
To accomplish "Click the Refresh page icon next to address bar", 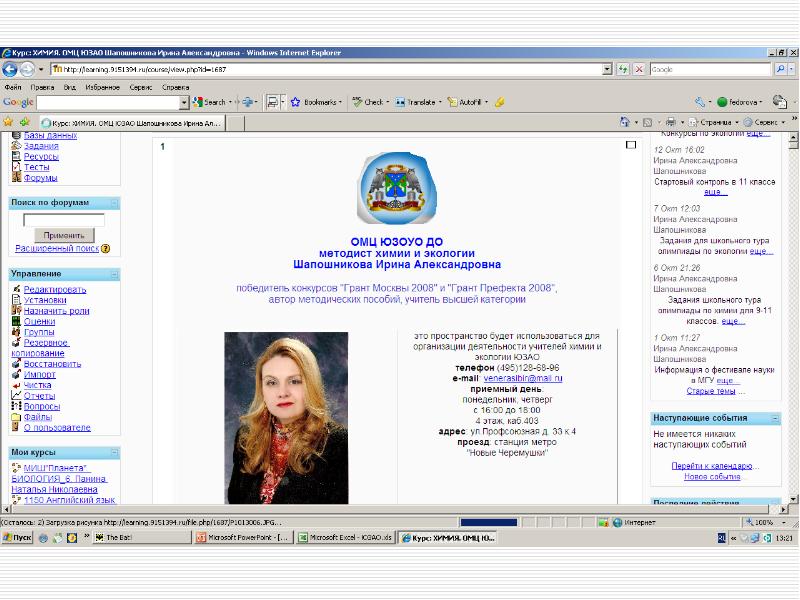I will pos(623,69).
